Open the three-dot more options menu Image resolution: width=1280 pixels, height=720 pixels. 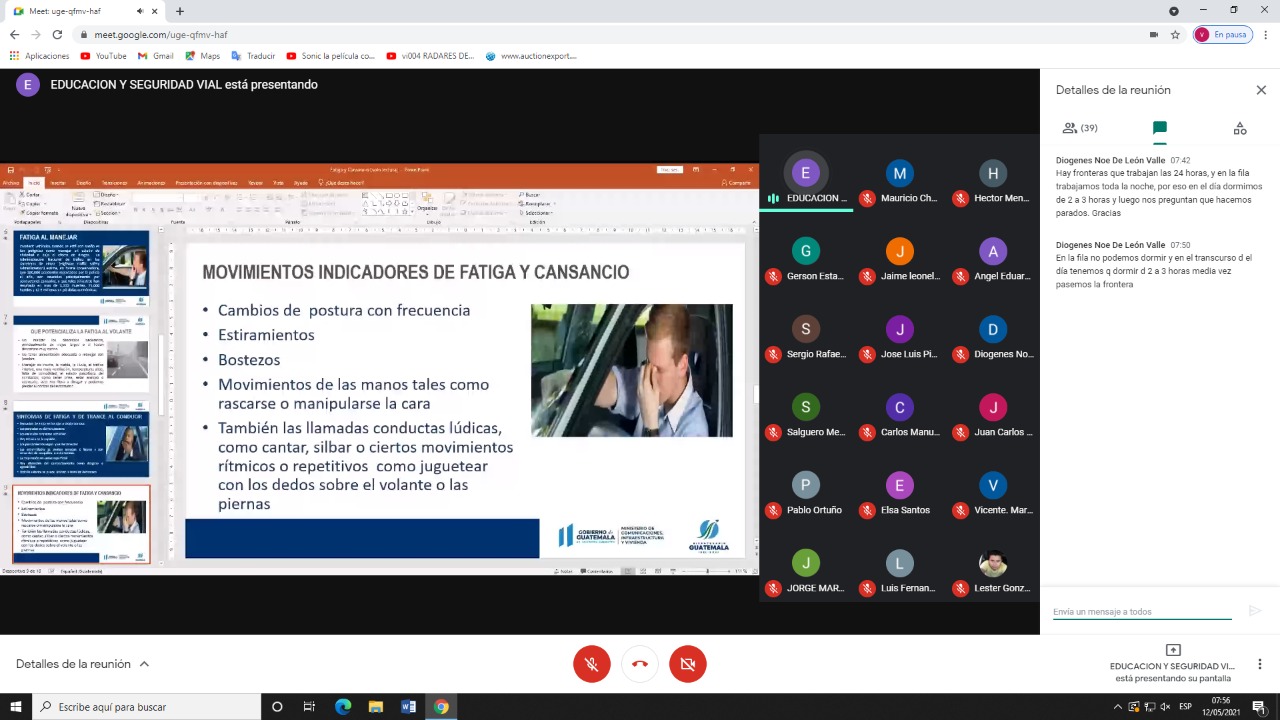tap(1259, 664)
